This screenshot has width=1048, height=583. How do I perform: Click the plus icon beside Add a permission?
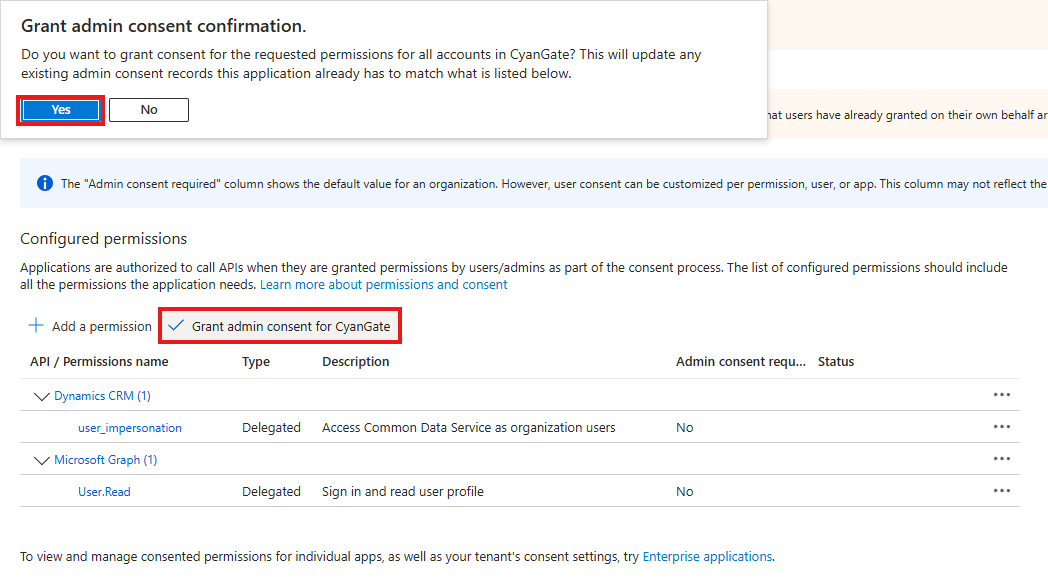(35, 326)
